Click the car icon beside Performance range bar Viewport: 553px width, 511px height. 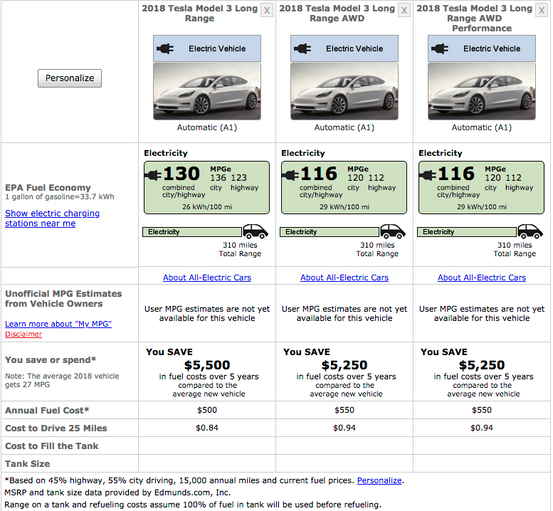click(530, 231)
